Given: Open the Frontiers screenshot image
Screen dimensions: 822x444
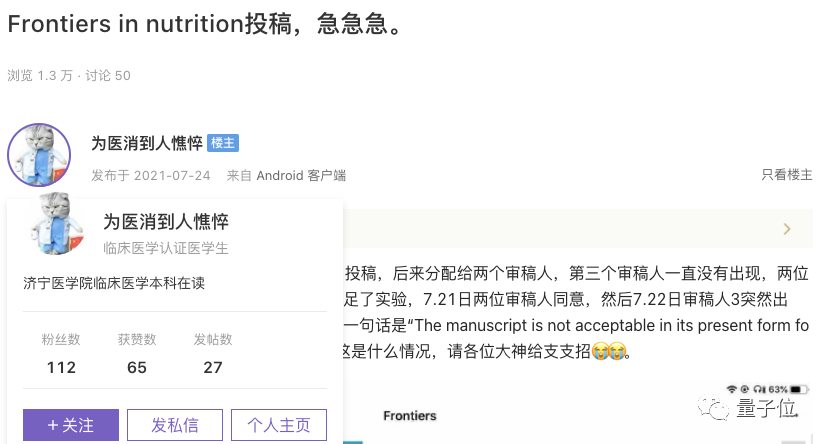Looking at the screenshot, I should pos(580,415).
